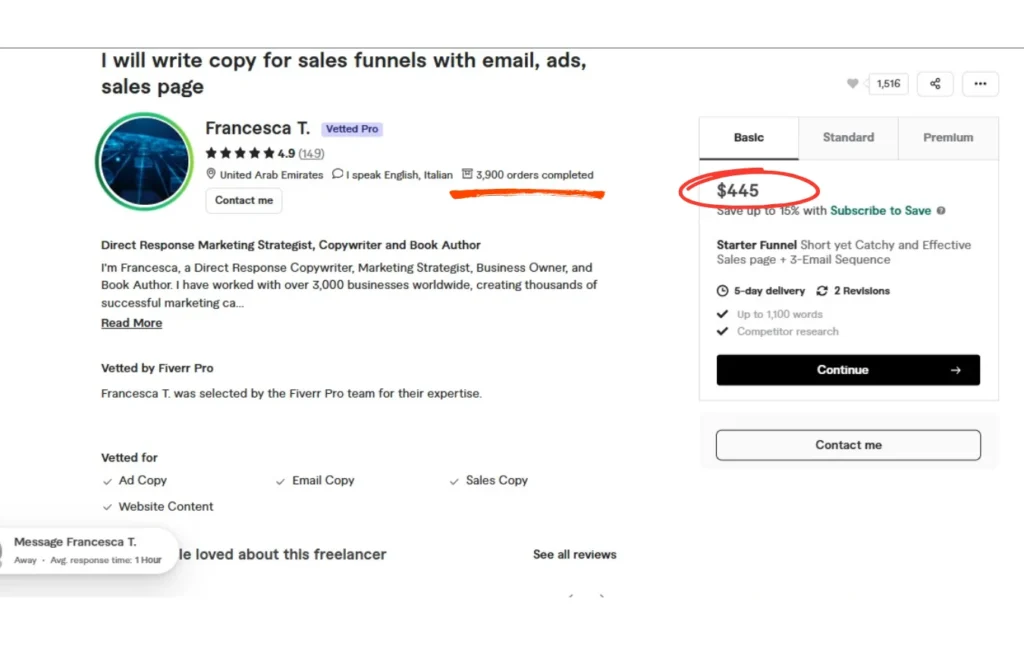Image resolution: width=1024 pixels, height=645 pixels.
Task: Open the three-dots more options menu
Action: pos(980,84)
